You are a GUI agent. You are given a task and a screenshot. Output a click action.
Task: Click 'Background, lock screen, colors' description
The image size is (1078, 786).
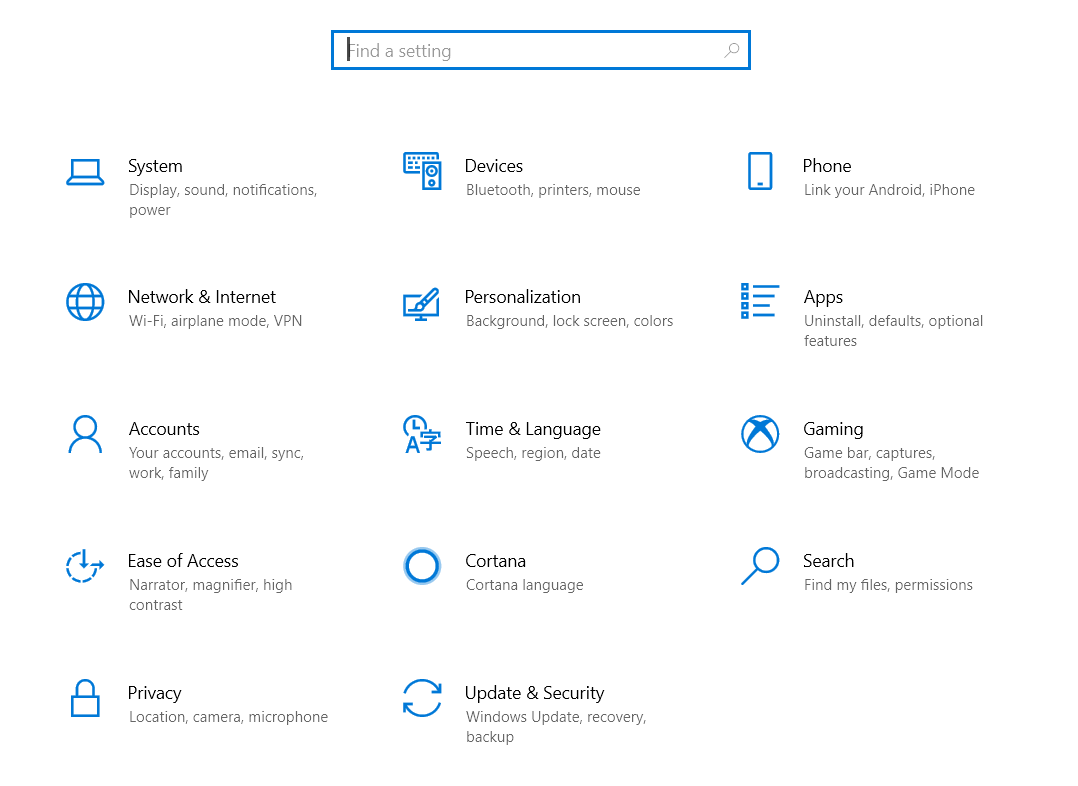pyautogui.click(x=569, y=321)
